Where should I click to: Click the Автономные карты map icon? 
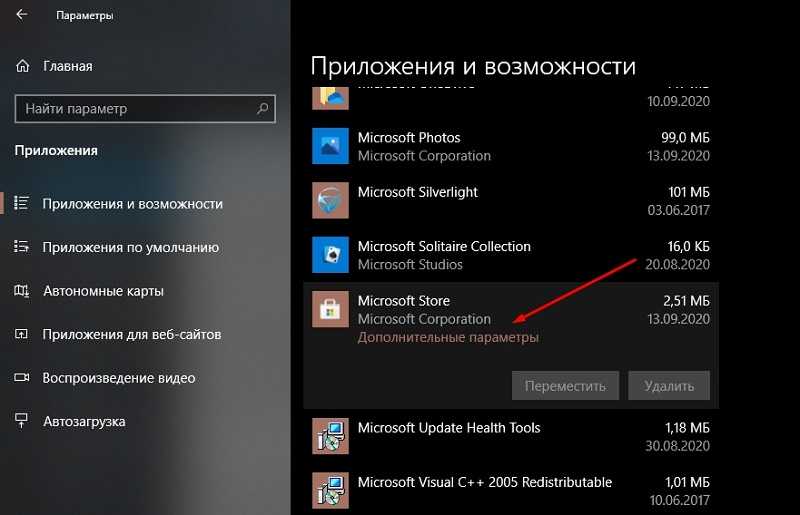click(21, 291)
